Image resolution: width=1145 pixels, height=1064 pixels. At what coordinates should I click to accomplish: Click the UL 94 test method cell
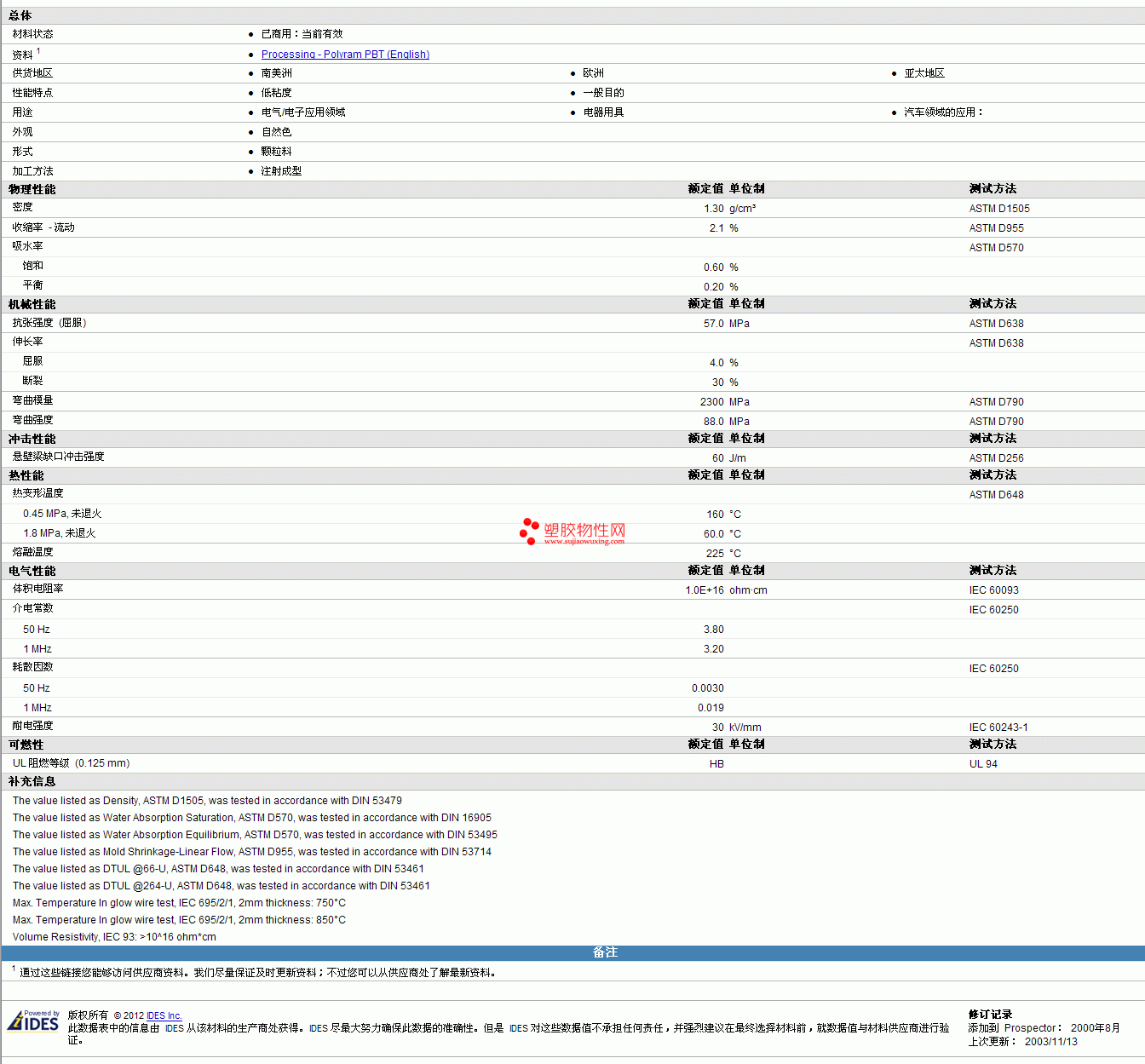pyautogui.click(x=982, y=764)
